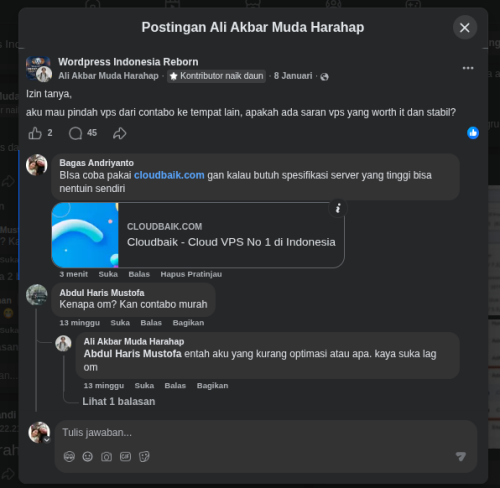
Task: Open the cloudbaik.com link in comment
Action: pos(169,175)
